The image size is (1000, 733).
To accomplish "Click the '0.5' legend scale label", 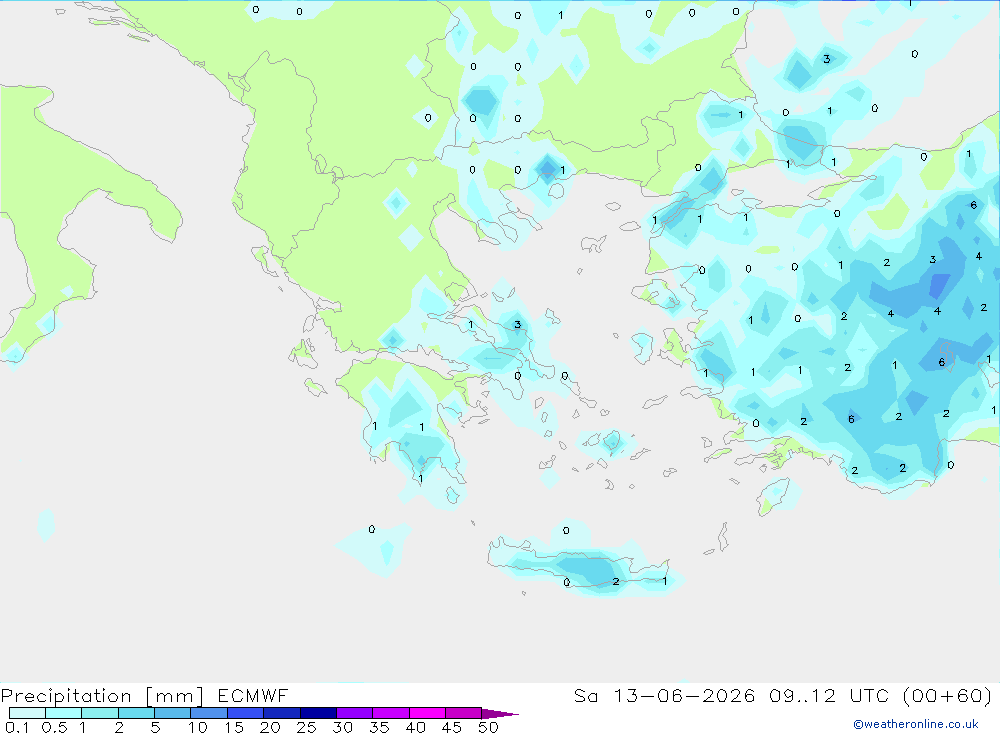I will point(54,727).
